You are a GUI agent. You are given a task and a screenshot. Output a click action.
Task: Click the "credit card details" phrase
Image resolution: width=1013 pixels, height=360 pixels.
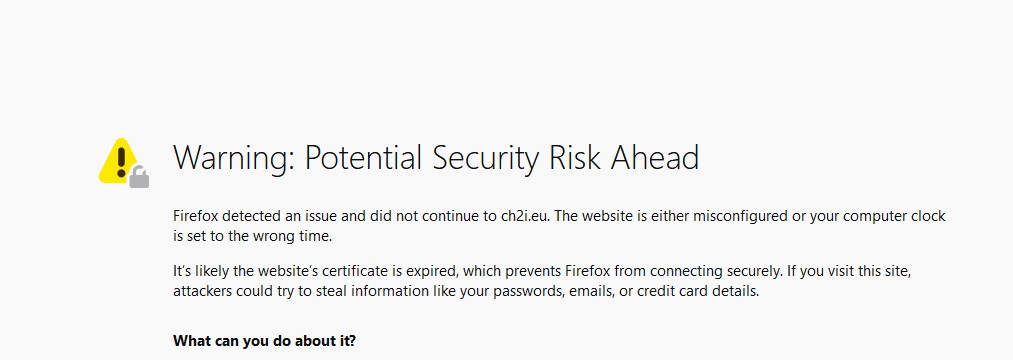698,291
